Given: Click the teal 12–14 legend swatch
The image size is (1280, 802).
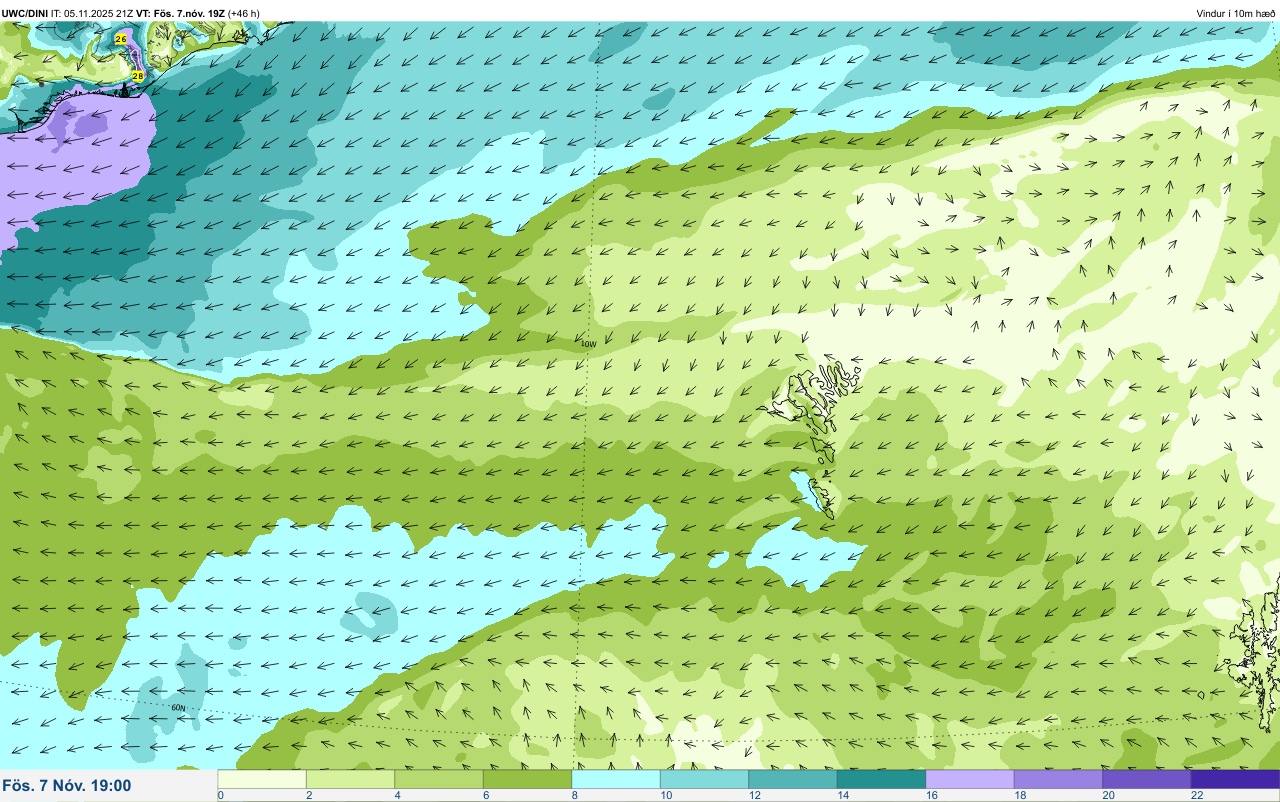Looking at the screenshot, I should coord(793,779).
